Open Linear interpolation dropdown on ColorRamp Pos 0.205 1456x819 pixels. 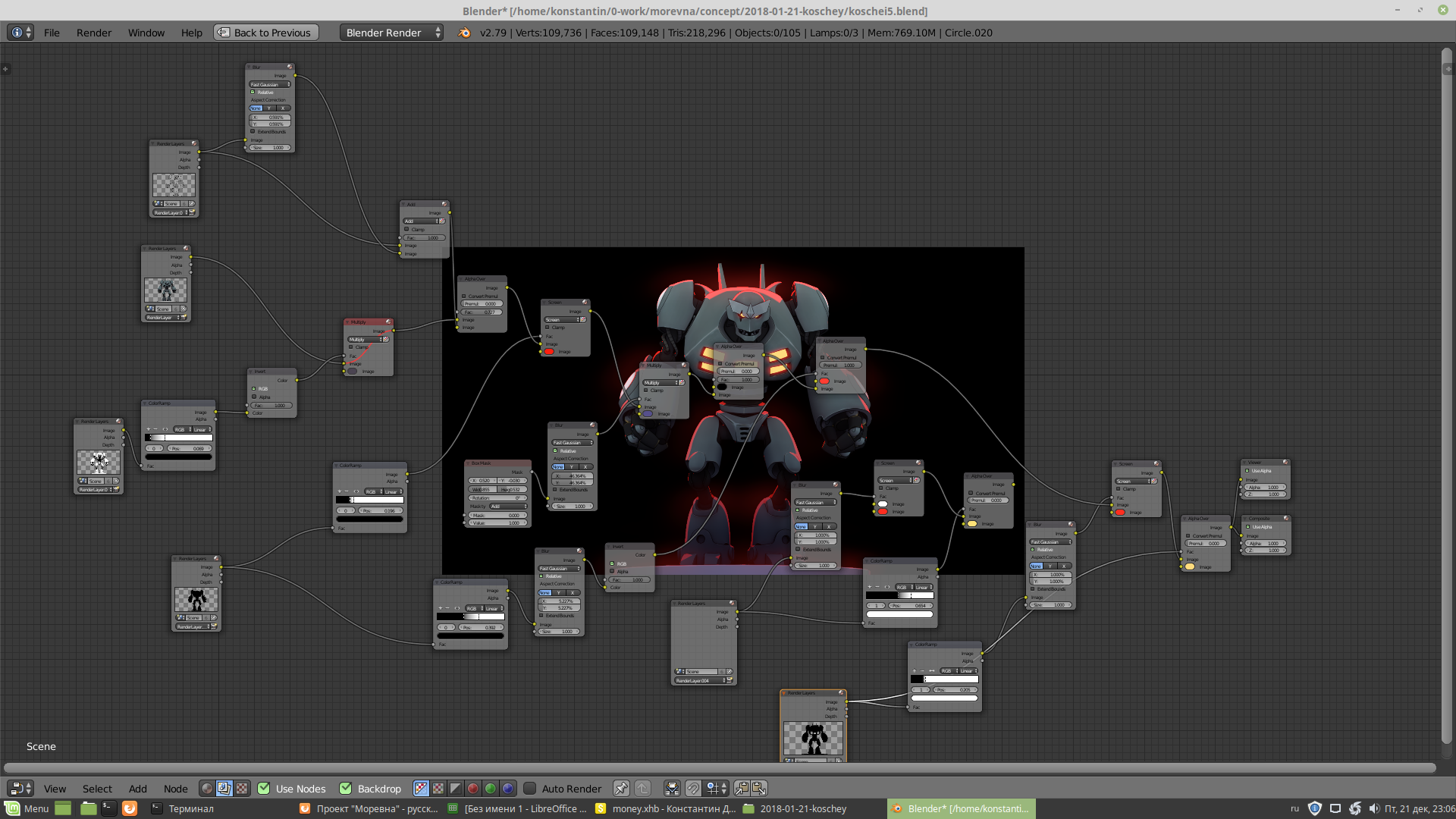click(970, 670)
